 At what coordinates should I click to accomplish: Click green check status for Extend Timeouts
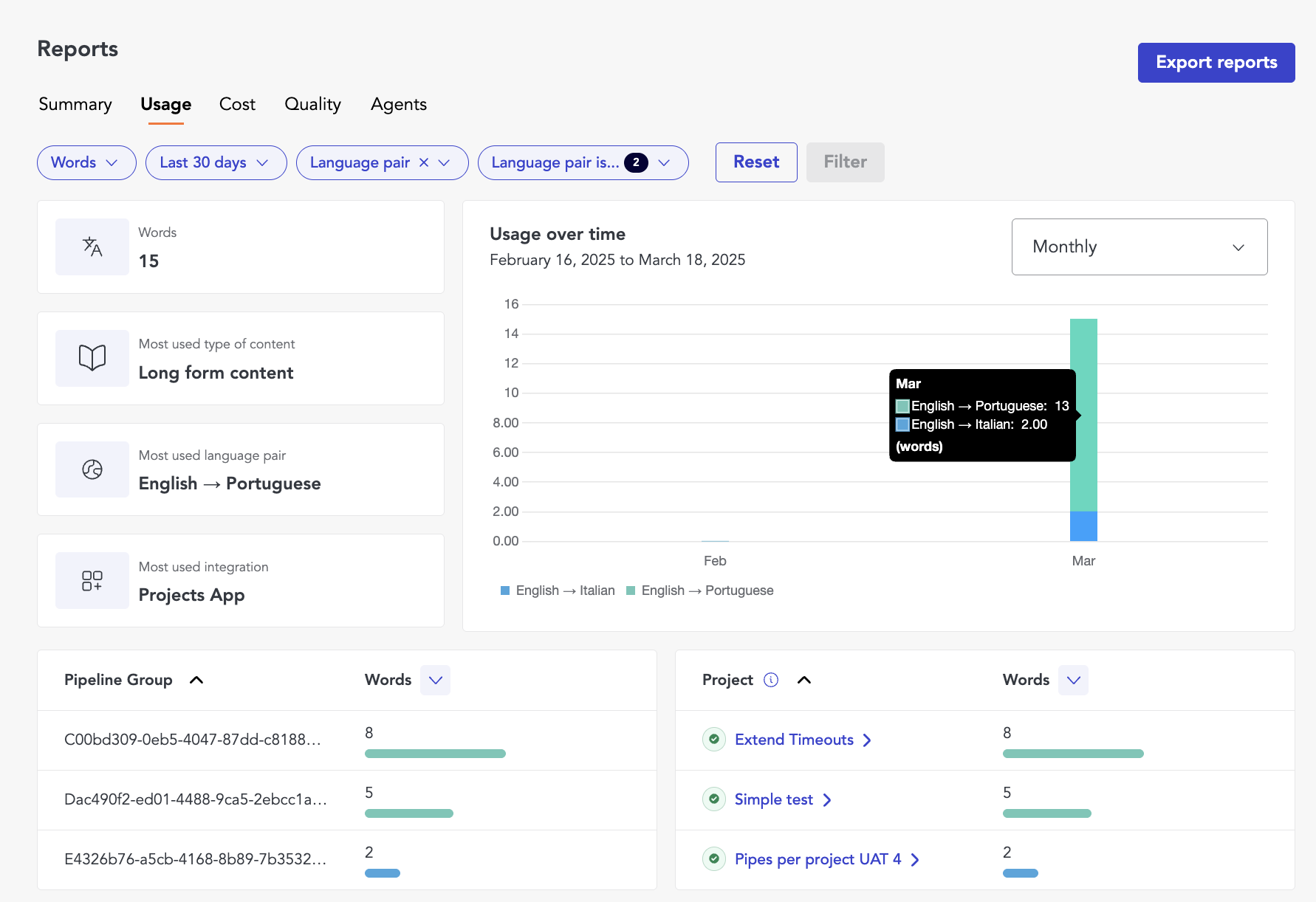click(x=714, y=739)
